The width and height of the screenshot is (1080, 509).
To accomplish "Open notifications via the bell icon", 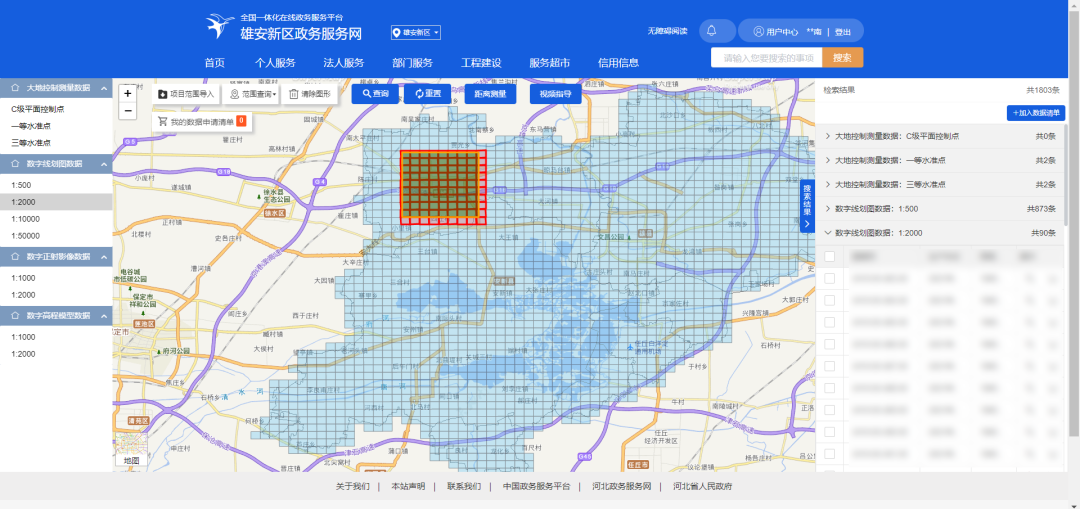I will 712,30.
